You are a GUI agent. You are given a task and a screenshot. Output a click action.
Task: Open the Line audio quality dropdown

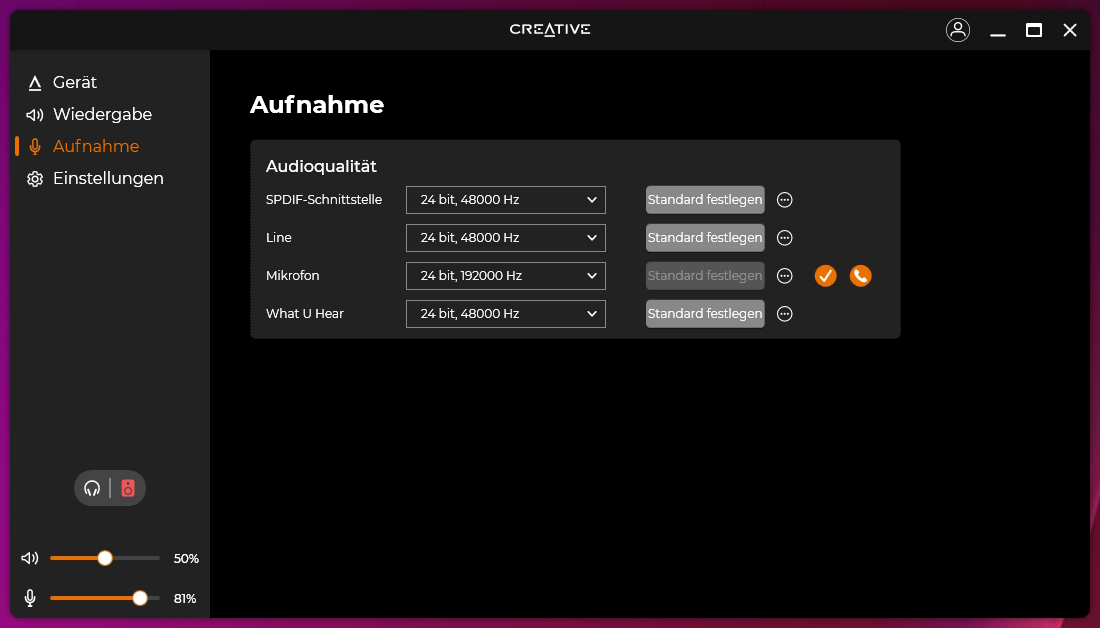[x=505, y=237]
